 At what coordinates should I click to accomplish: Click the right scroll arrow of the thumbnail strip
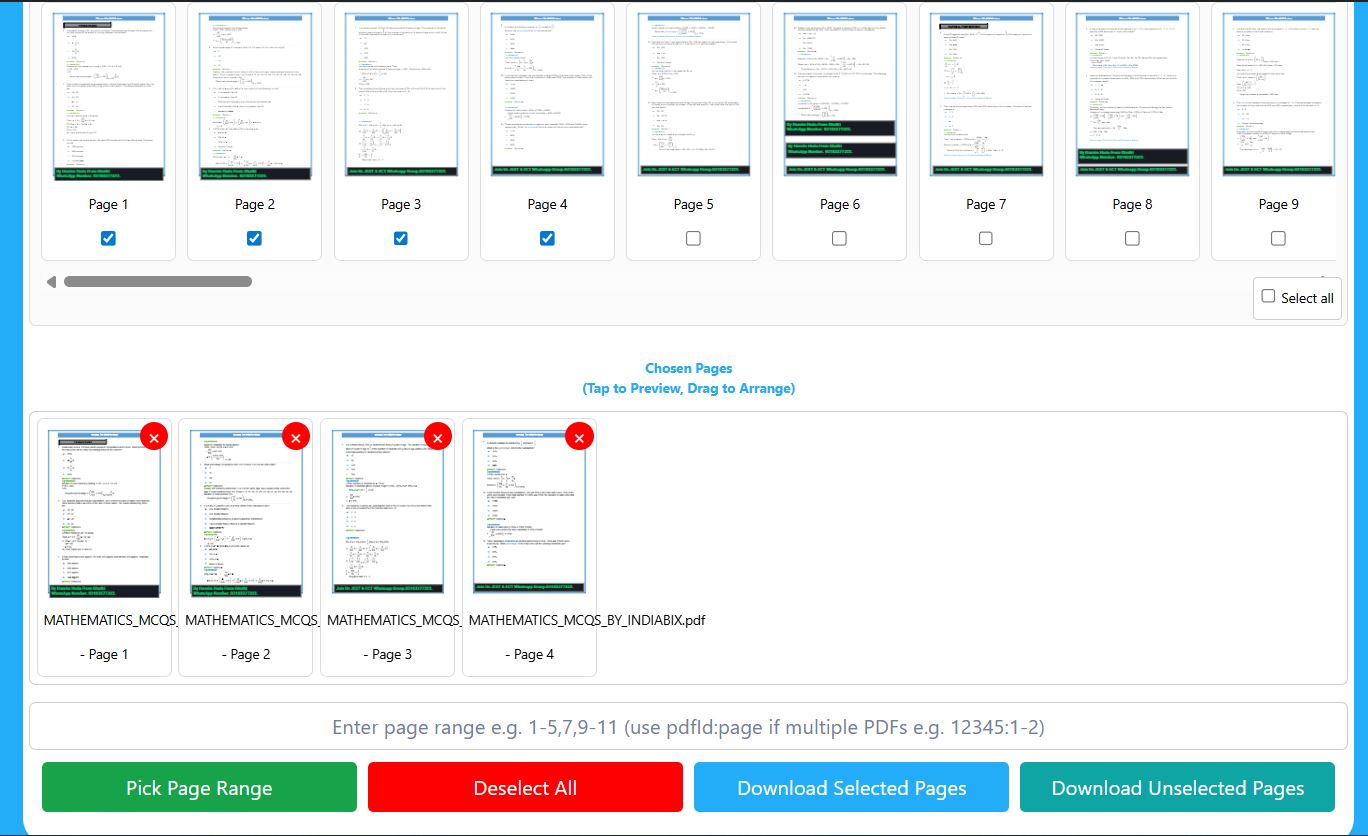pyautogui.click(x=1325, y=281)
